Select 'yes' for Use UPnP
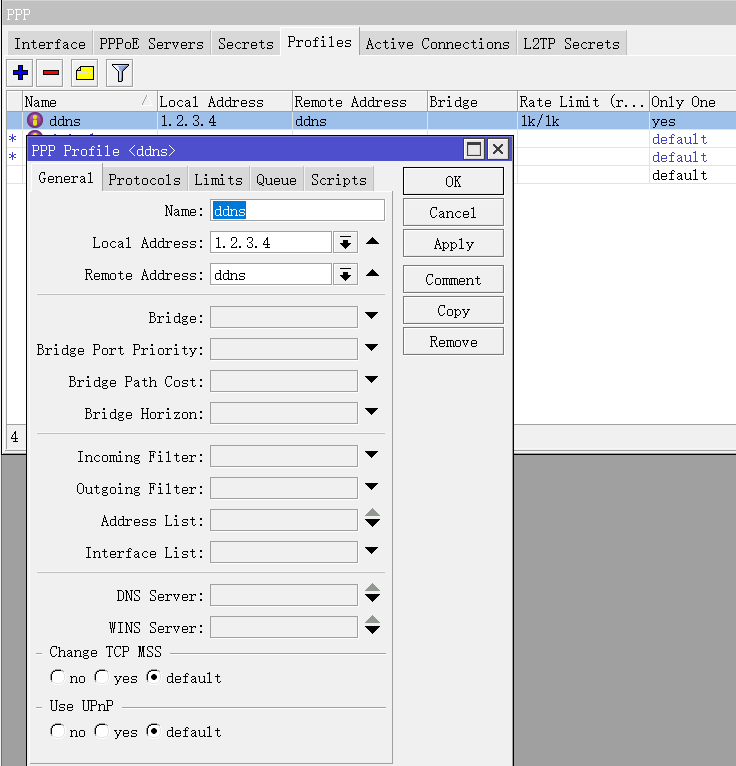This screenshot has height=766, width=736. pyautogui.click(x=102, y=731)
